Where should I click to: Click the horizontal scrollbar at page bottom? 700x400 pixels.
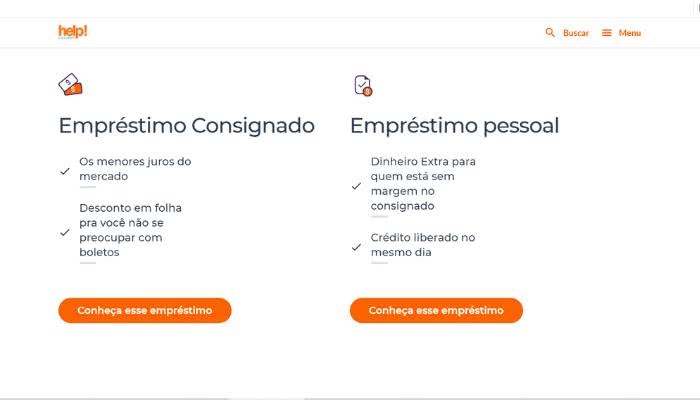[350, 398]
